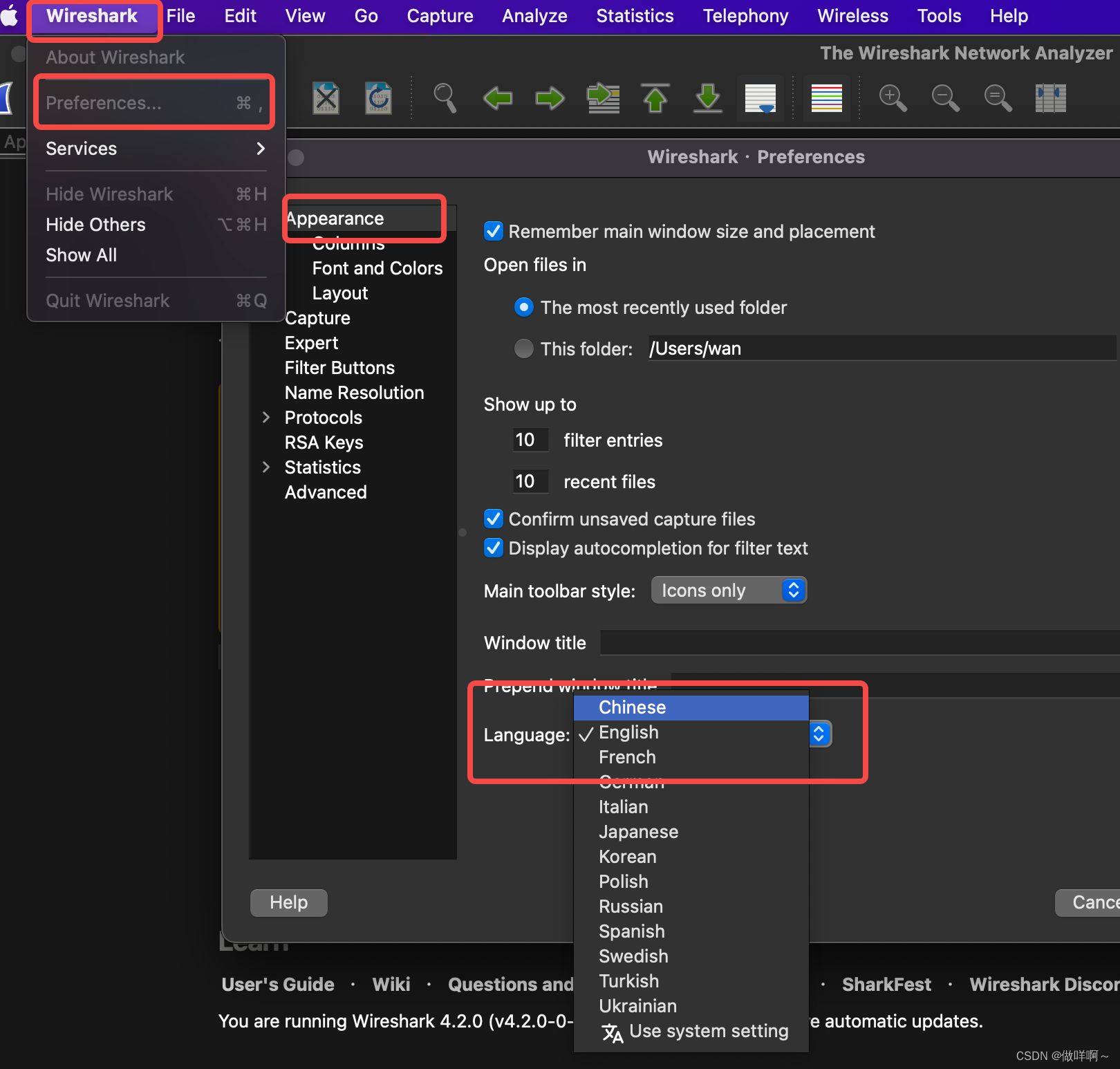This screenshot has height=1069, width=1120.
Task: Go back in packet history with green left arrow
Action: 498,98
